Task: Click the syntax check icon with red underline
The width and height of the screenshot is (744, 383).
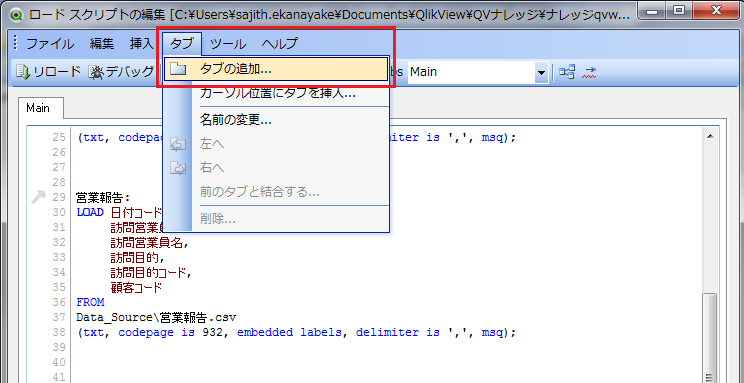Action: tap(588, 72)
